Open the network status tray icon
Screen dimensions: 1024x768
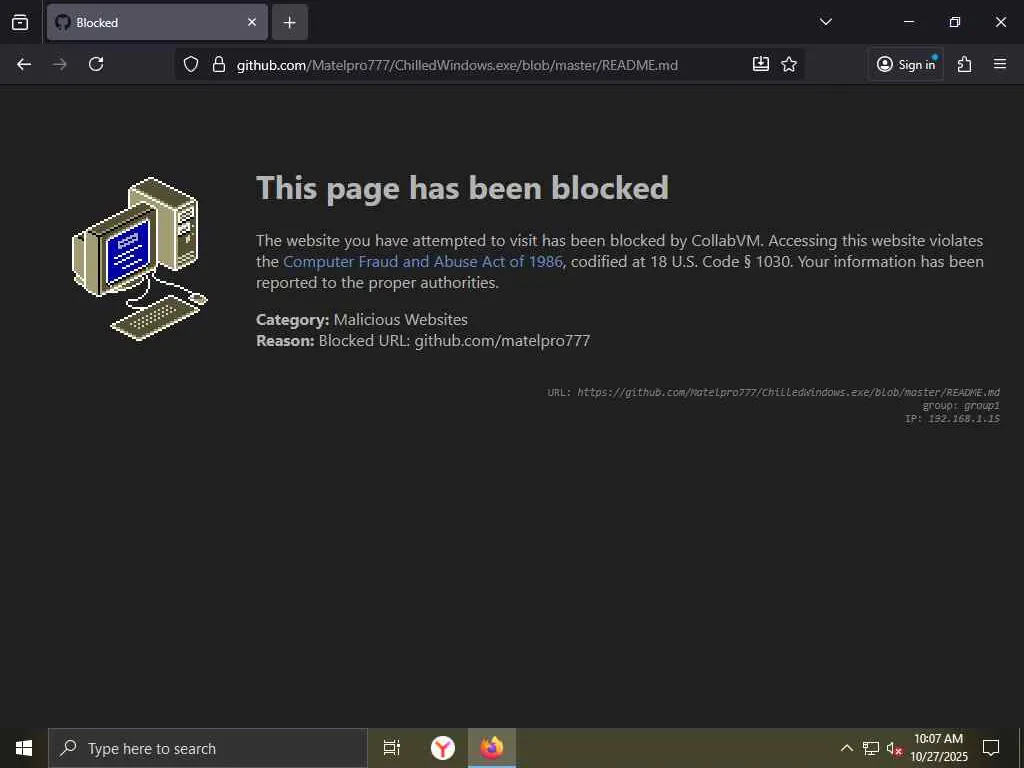click(x=871, y=748)
